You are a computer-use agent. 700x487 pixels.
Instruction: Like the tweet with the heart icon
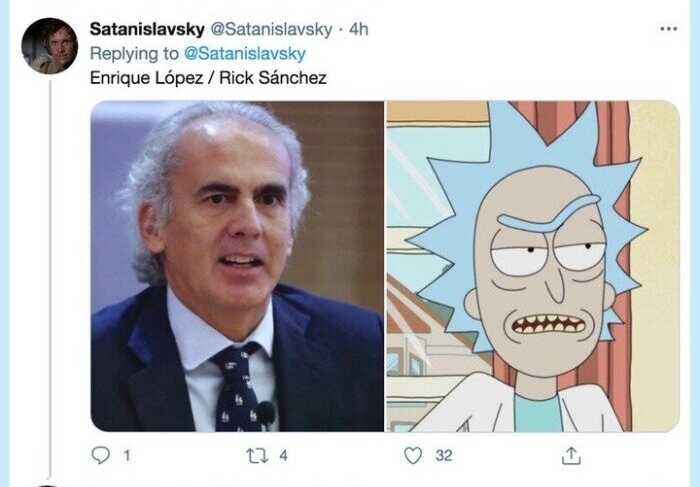click(x=413, y=455)
